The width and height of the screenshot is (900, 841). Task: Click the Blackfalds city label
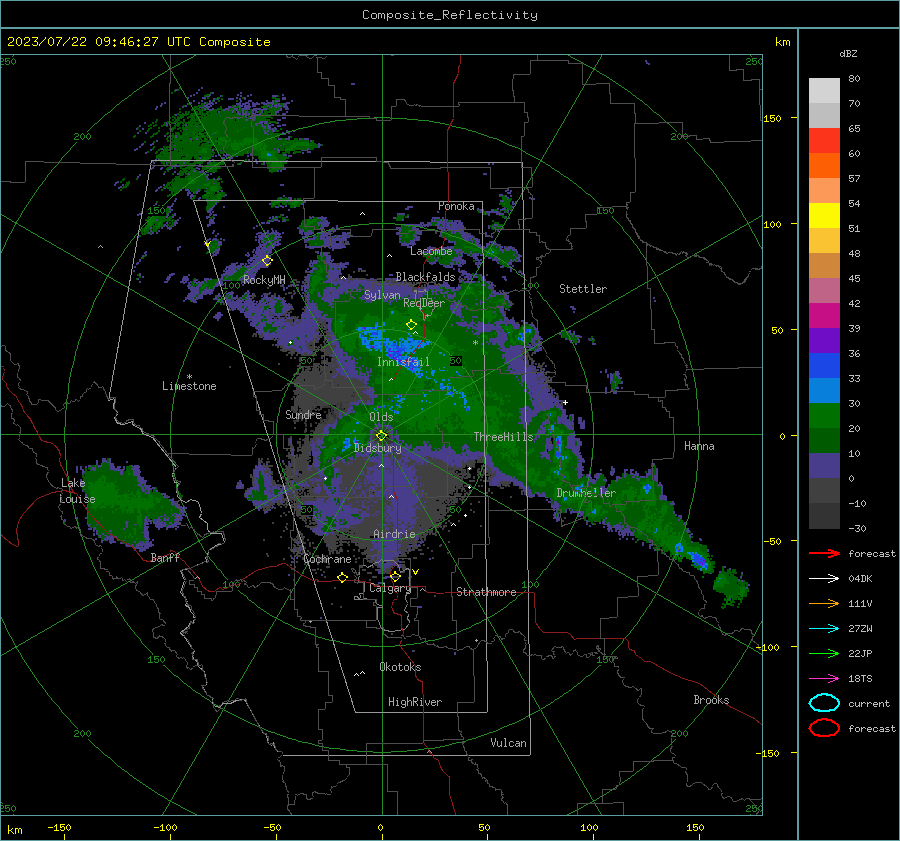tap(425, 277)
